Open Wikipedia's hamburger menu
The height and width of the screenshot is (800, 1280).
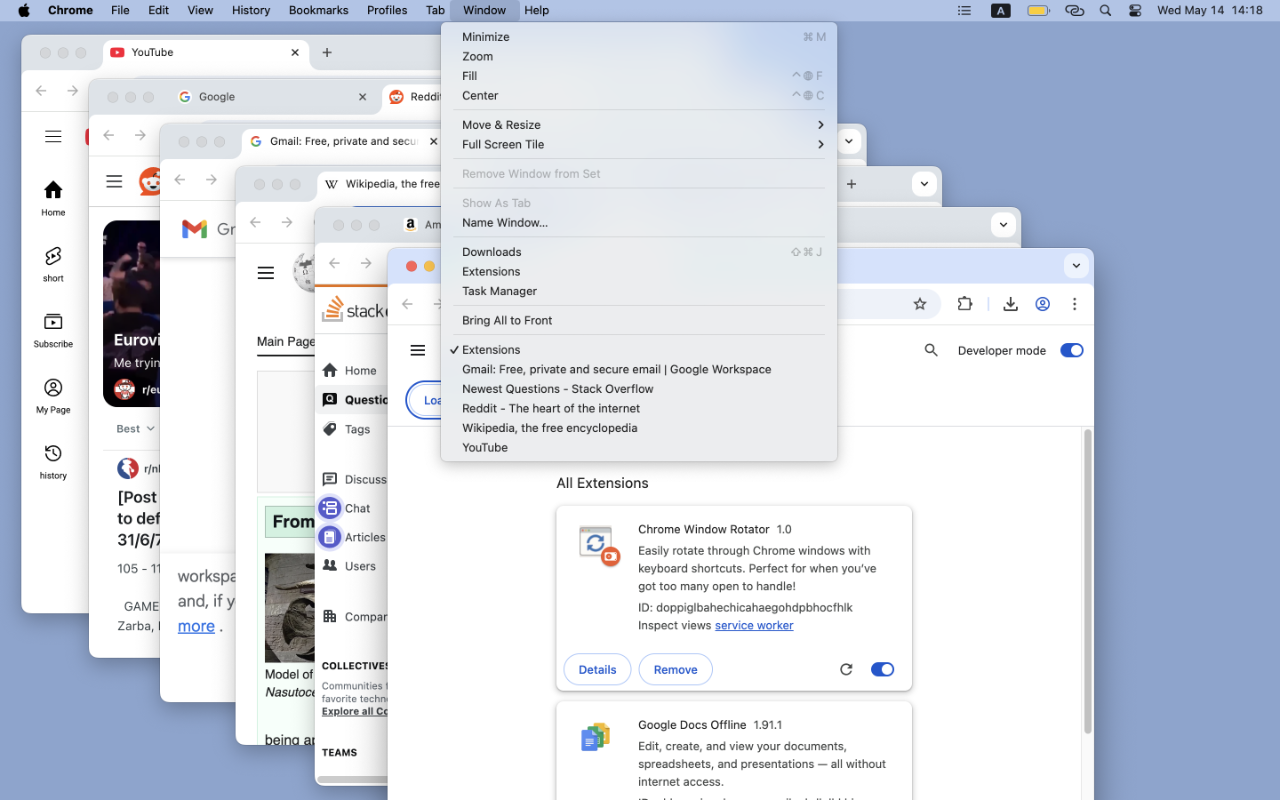[x=265, y=272]
